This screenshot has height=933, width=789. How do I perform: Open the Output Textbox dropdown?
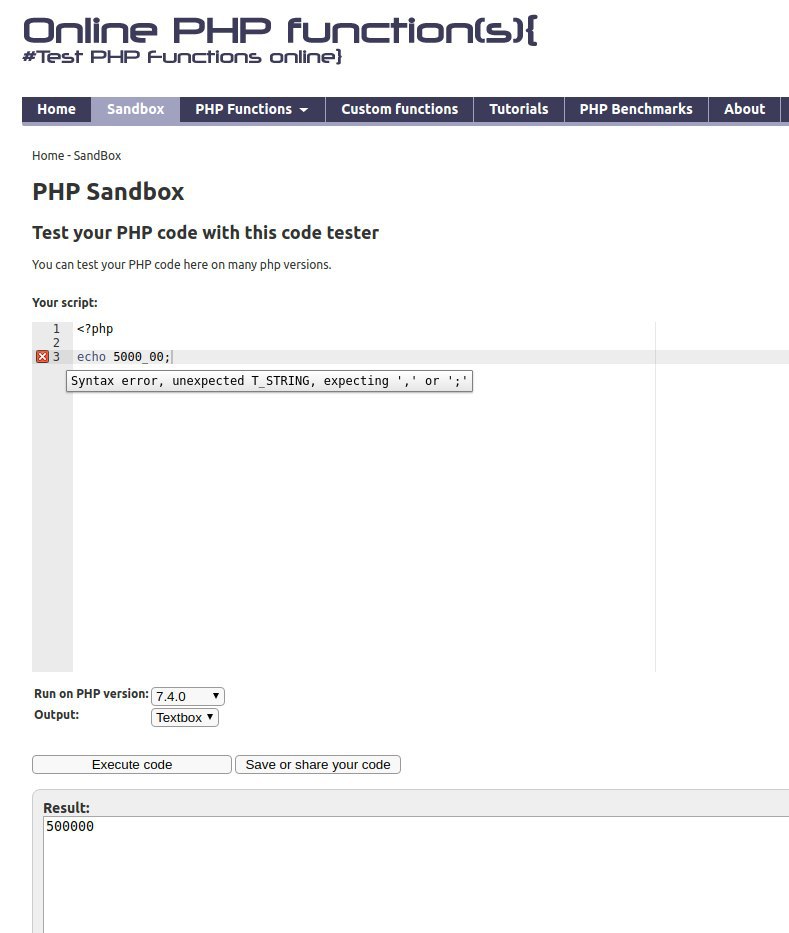pos(185,718)
